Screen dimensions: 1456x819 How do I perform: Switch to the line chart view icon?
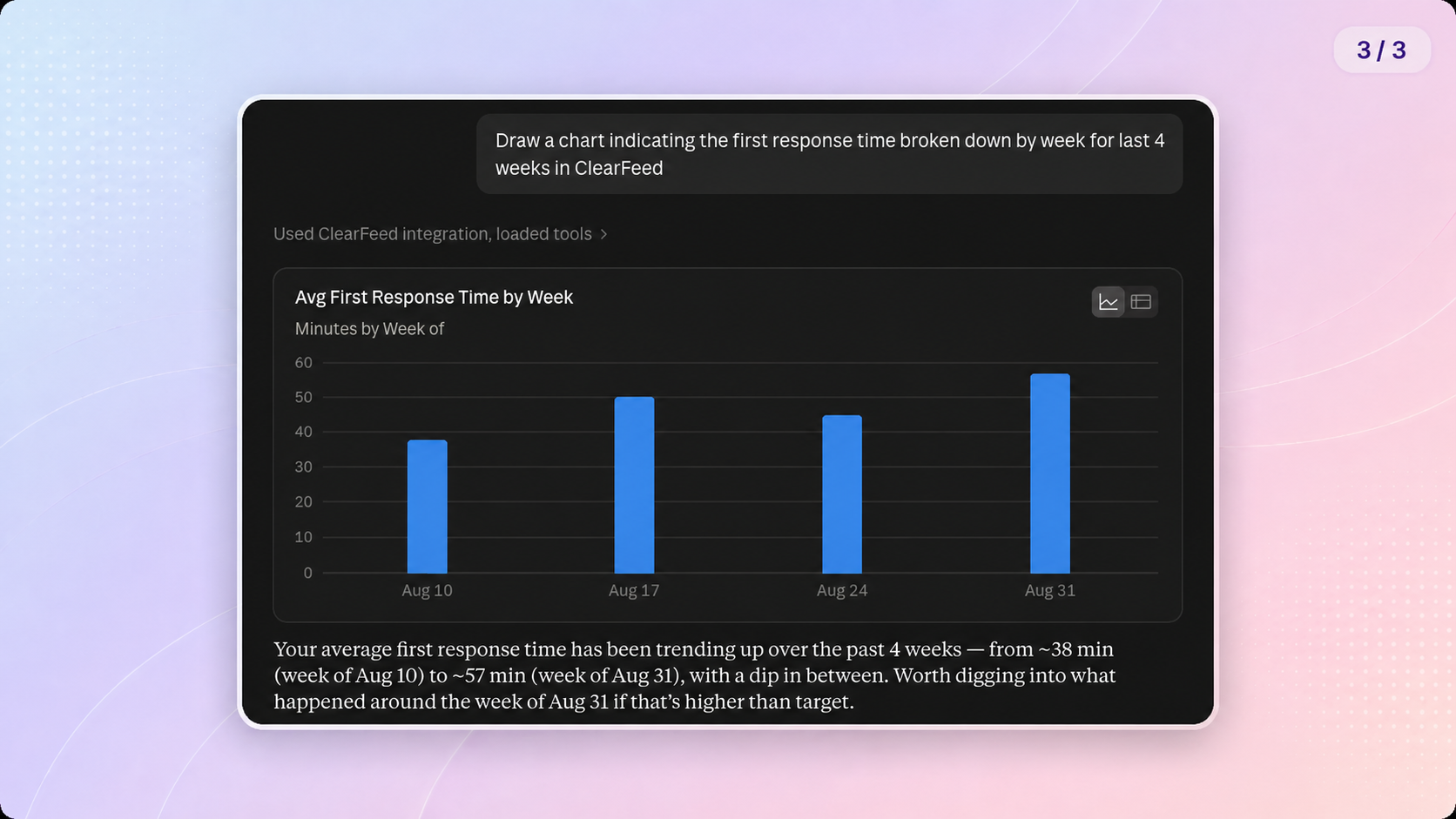pyautogui.click(x=1108, y=302)
